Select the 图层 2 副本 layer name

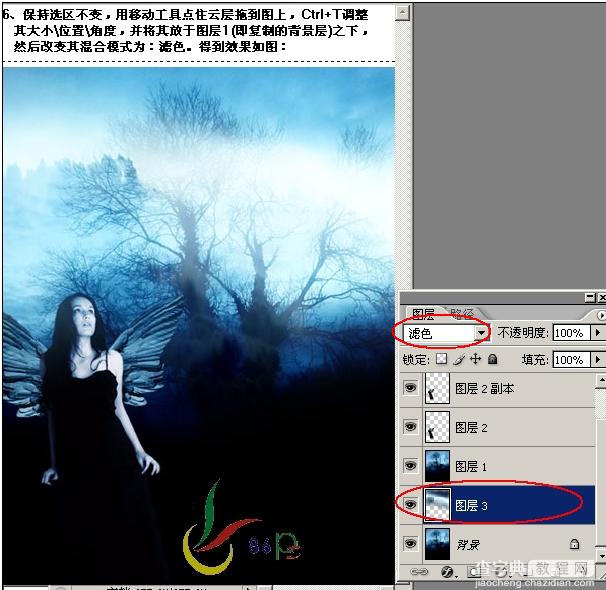click(x=485, y=388)
